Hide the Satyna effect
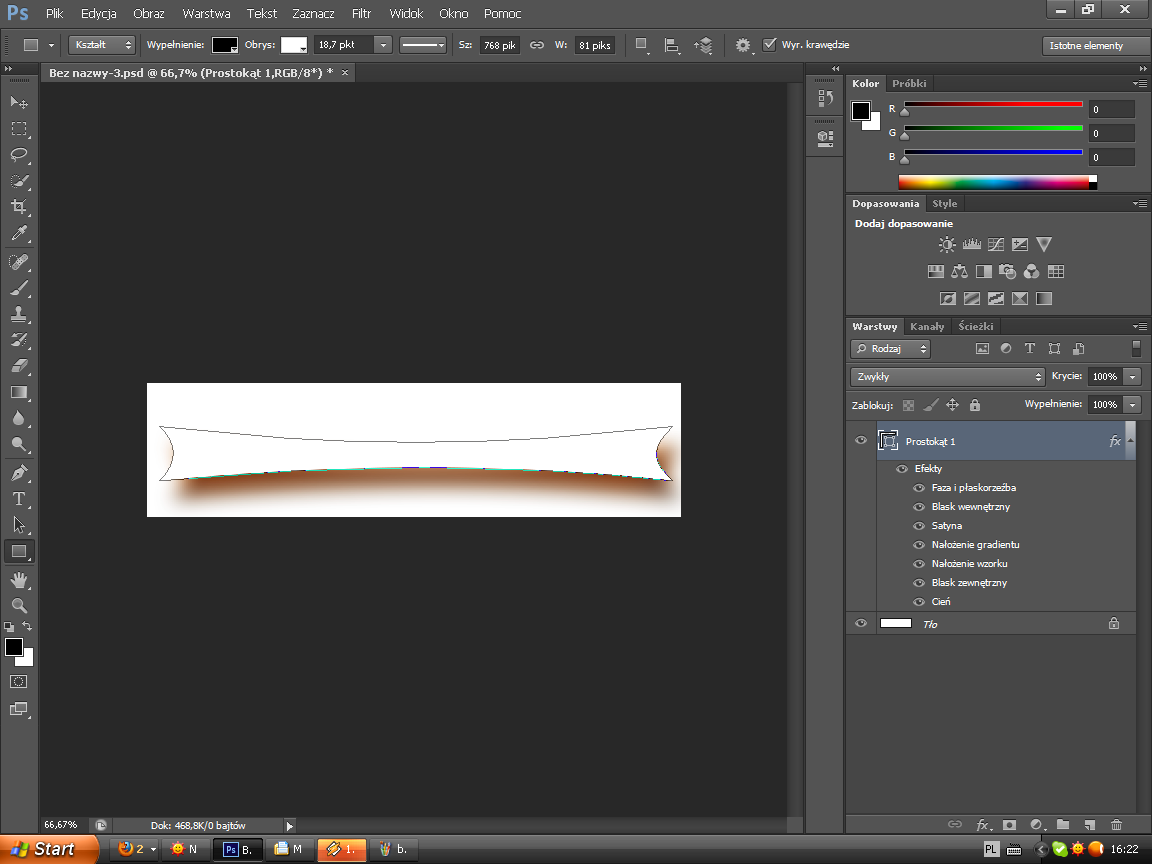1152x864 pixels. pyautogui.click(x=918, y=526)
